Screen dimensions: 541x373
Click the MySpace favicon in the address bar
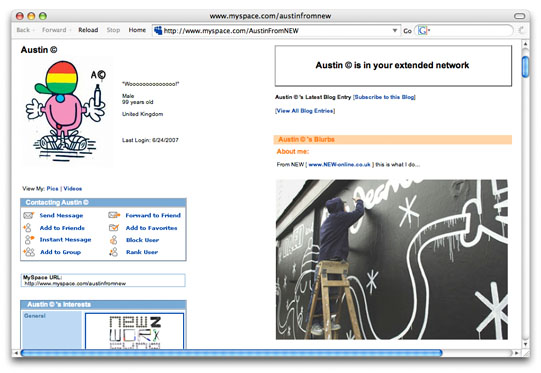158,30
